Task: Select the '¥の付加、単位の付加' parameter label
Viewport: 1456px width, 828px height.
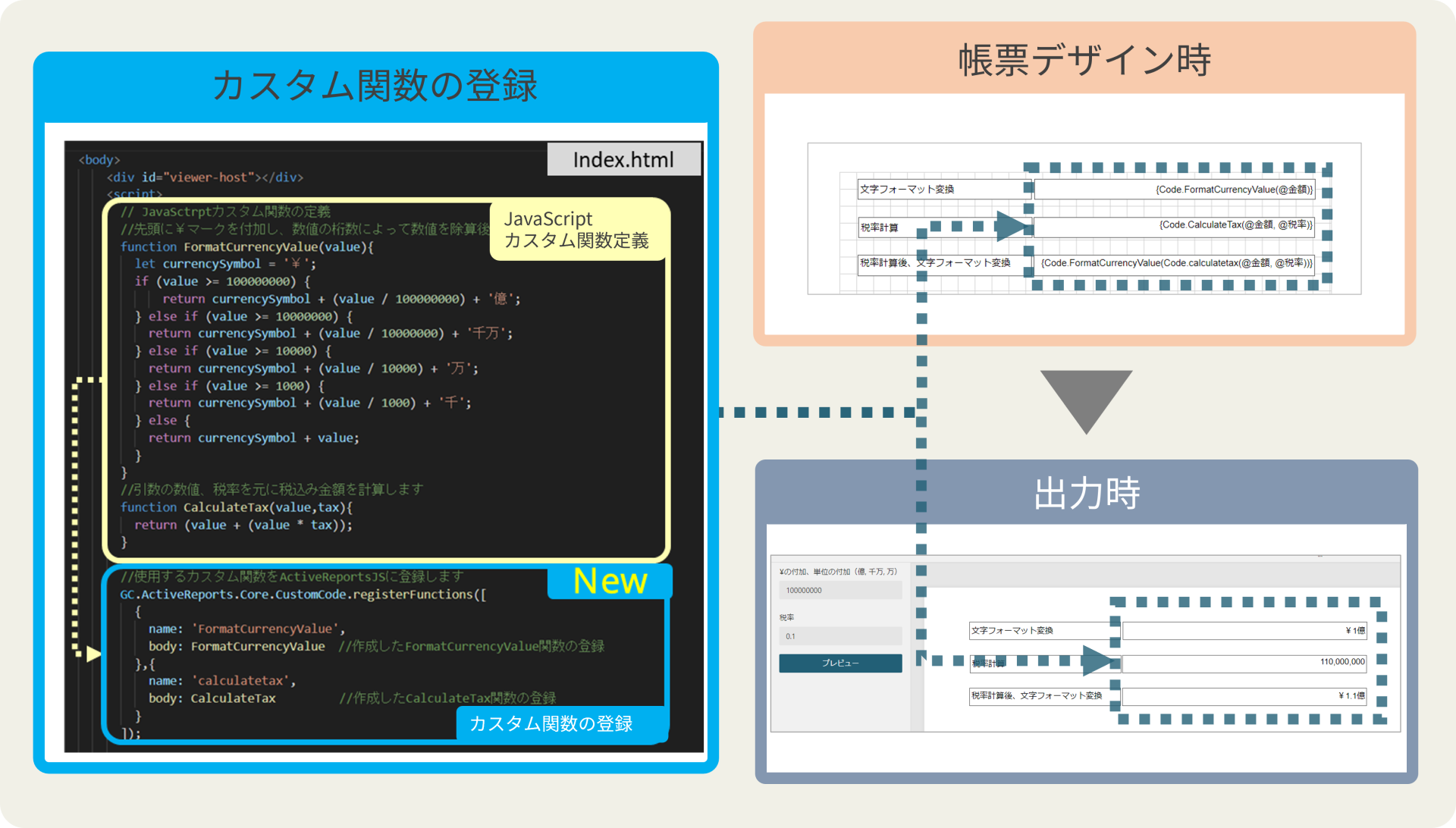Action: click(x=838, y=572)
